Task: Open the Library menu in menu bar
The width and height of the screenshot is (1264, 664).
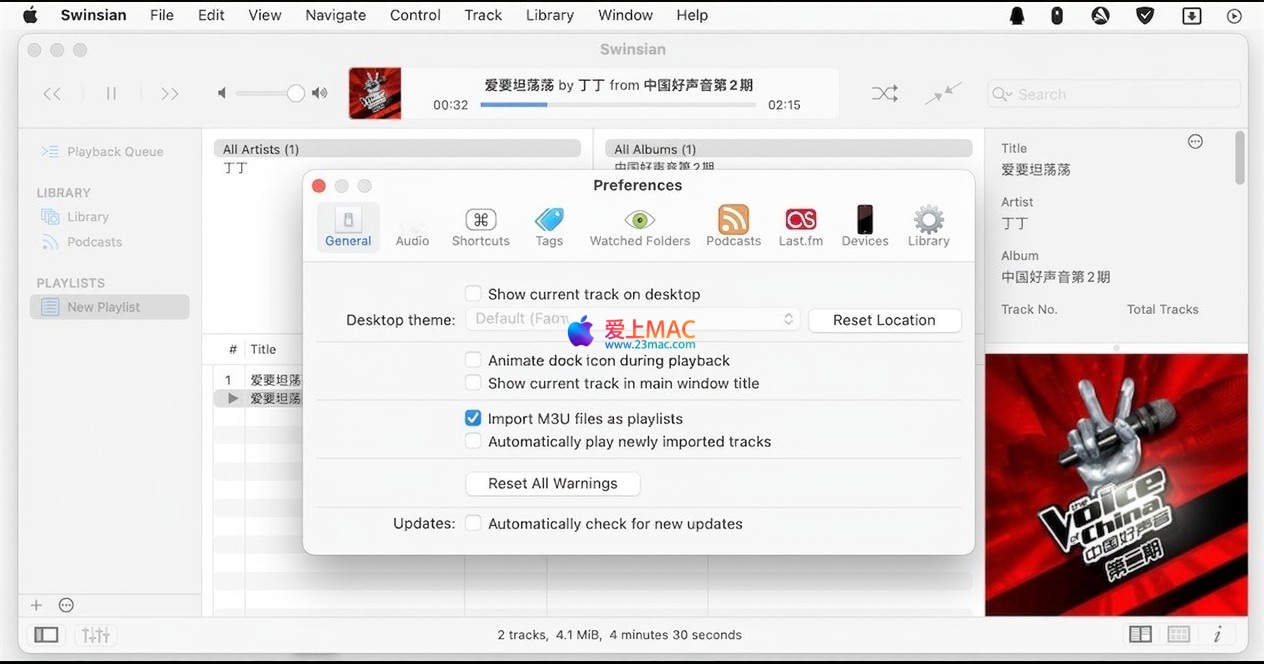Action: click(x=549, y=15)
